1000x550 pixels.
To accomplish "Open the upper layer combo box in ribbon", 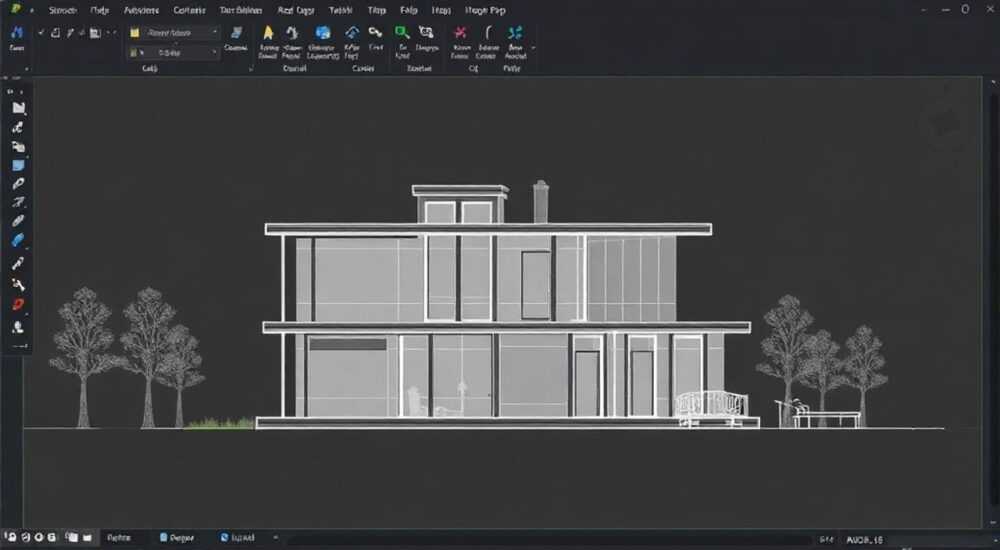I will (x=174, y=33).
